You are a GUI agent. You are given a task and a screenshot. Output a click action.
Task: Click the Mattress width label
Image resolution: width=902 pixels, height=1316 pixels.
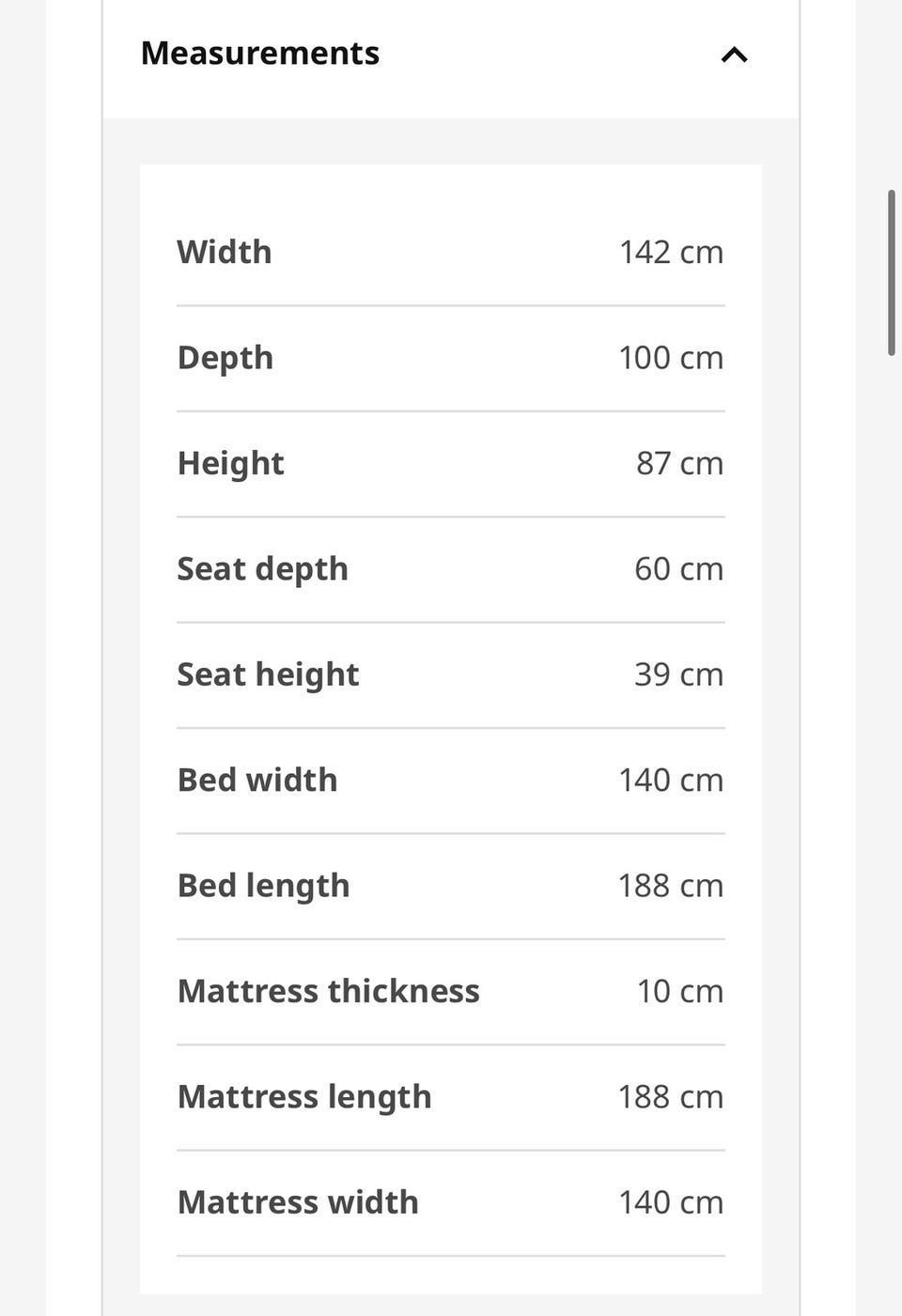tap(298, 1202)
